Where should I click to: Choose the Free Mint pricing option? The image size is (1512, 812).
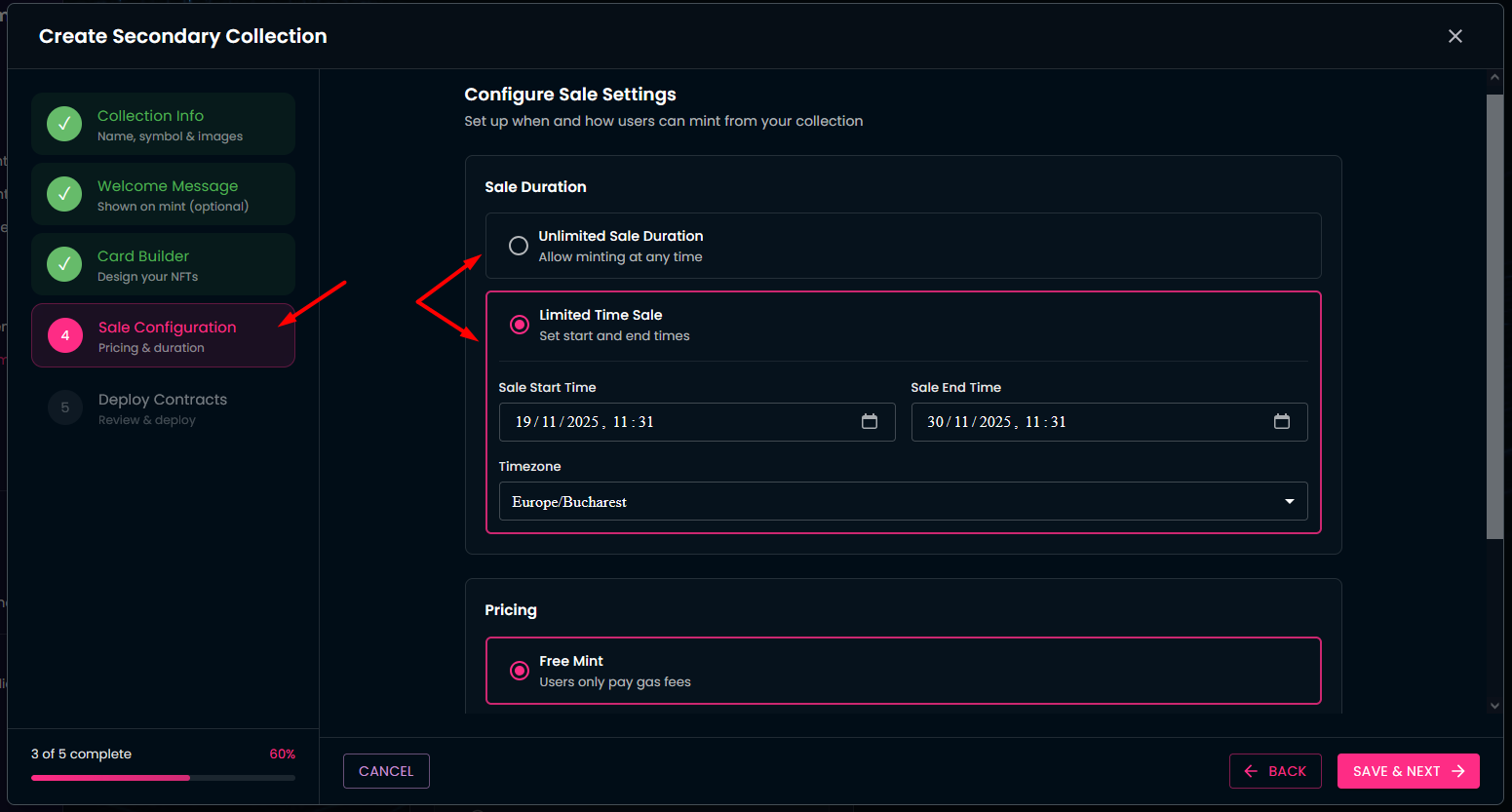tap(520, 671)
